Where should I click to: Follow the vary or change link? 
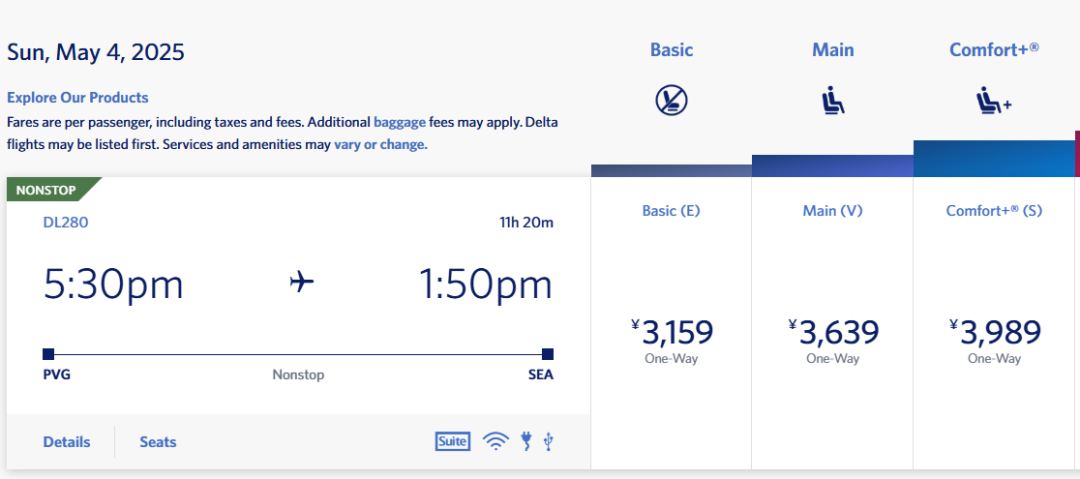click(380, 145)
